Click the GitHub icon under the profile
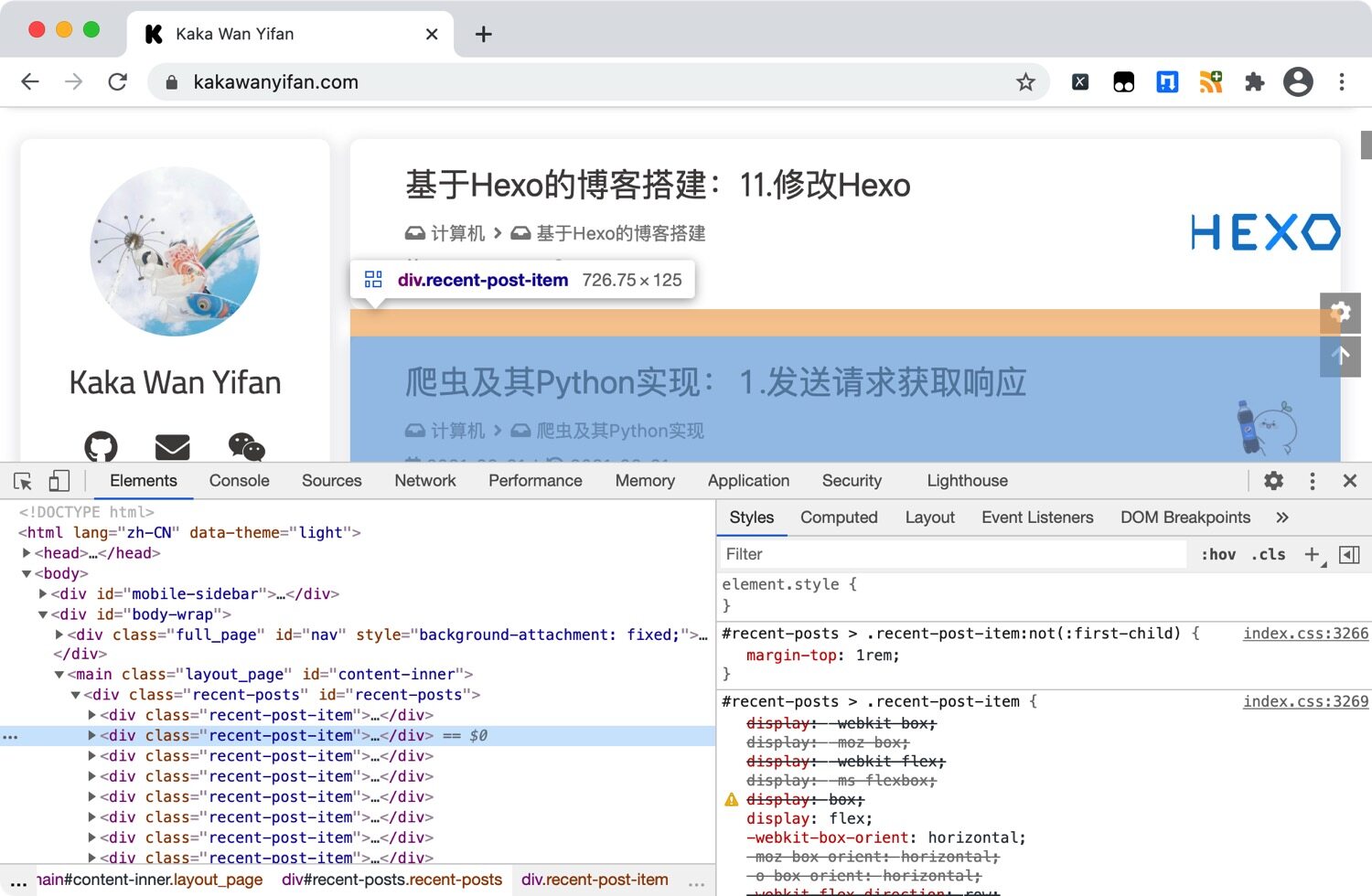Screen dimensions: 1372x896 click(x=101, y=446)
